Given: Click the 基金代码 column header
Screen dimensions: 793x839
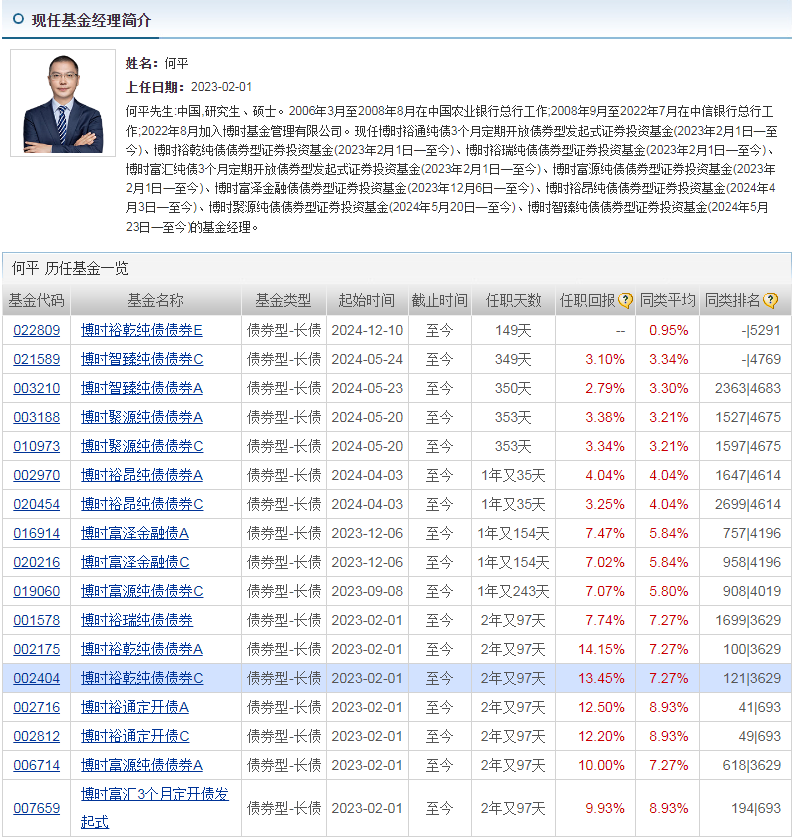Looking at the screenshot, I should [36, 301].
